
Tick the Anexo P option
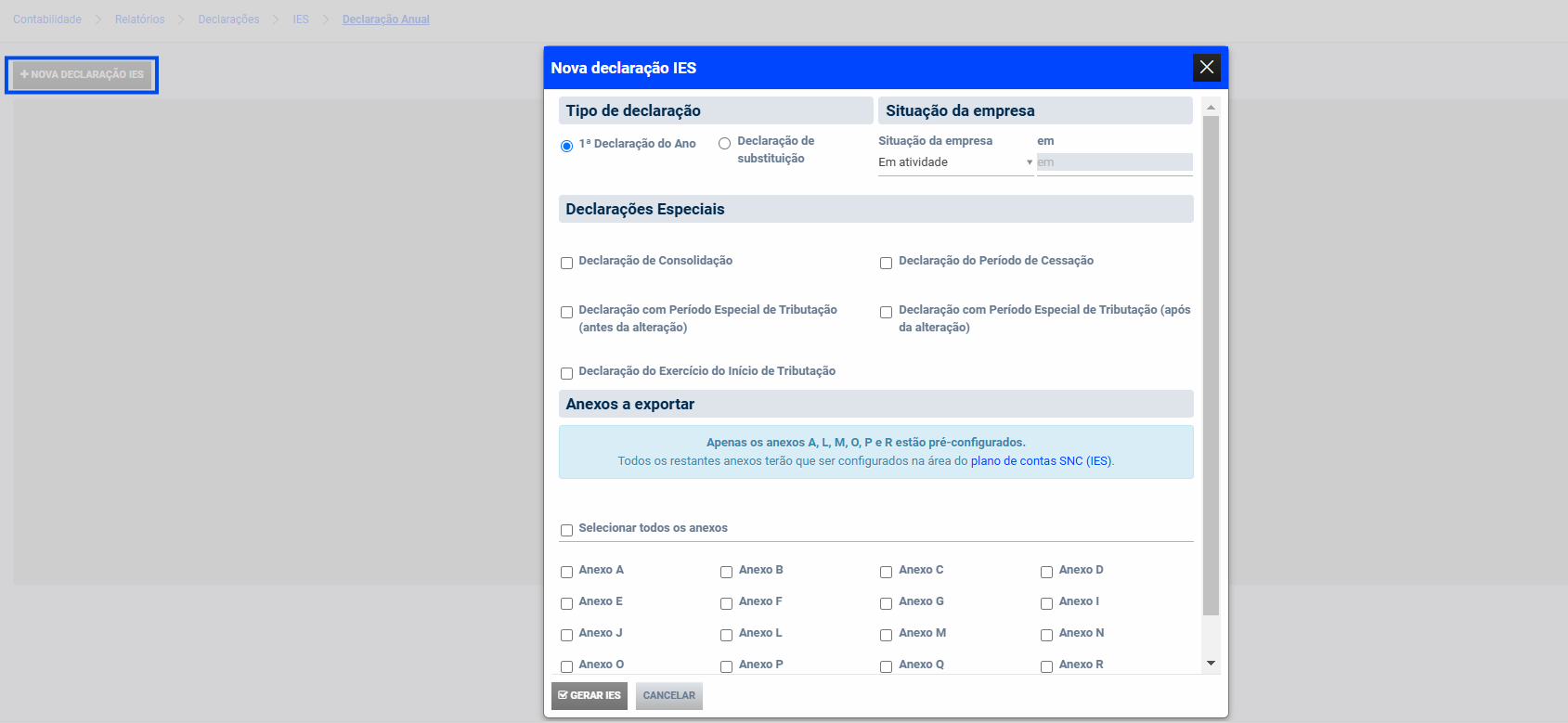click(x=726, y=667)
